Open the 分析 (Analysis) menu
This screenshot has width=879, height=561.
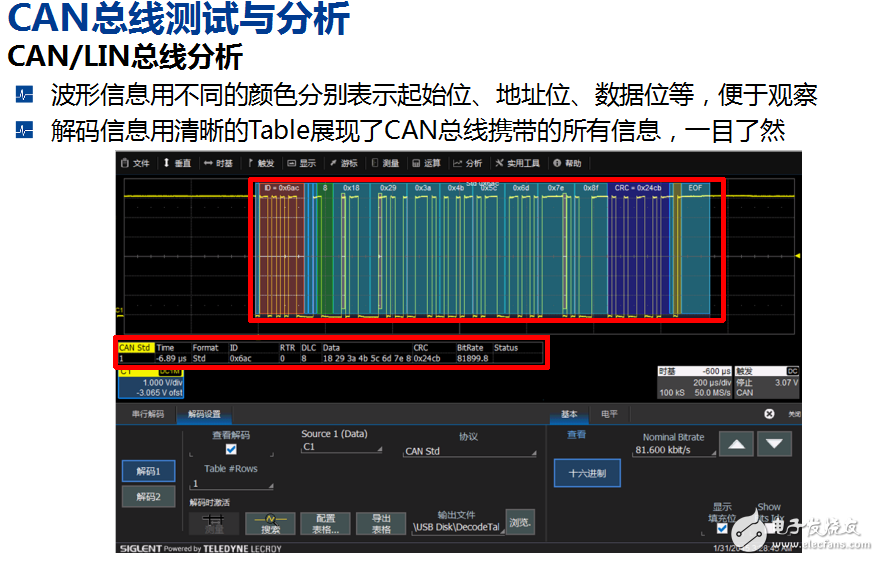(x=468, y=163)
